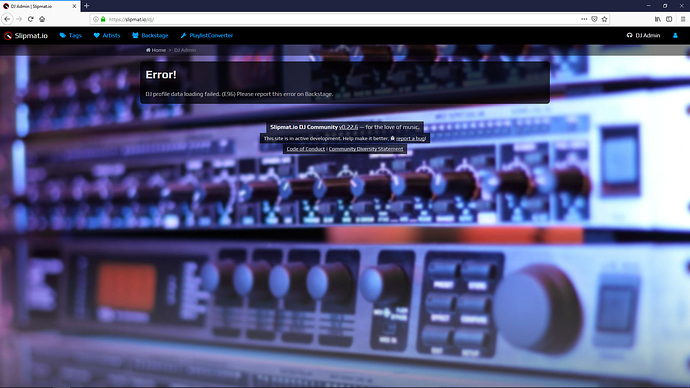The width and height of the screenshot is (690, 388).
Task: Bookmark this page with star icon
Action: 604,19
